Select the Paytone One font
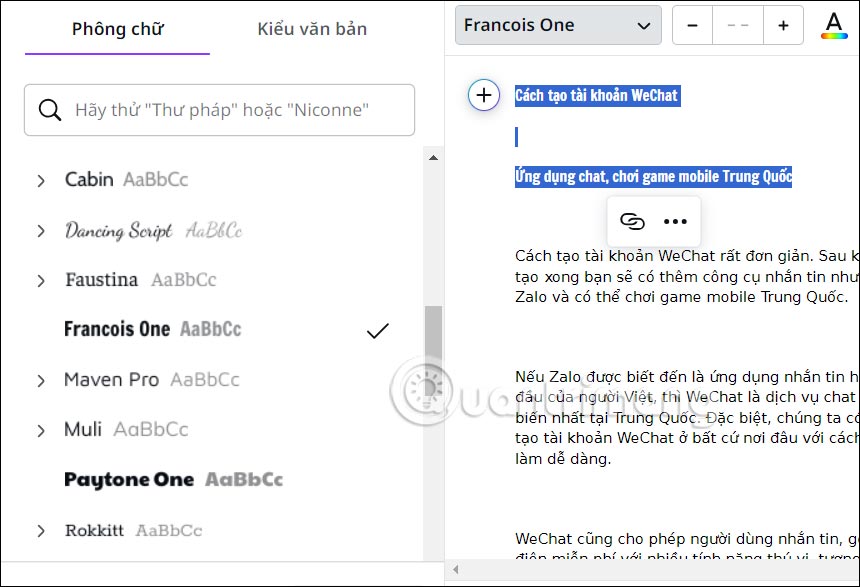The width and height of the screenshot is (860, 587). pyautogui.click(x=130, y=479)
